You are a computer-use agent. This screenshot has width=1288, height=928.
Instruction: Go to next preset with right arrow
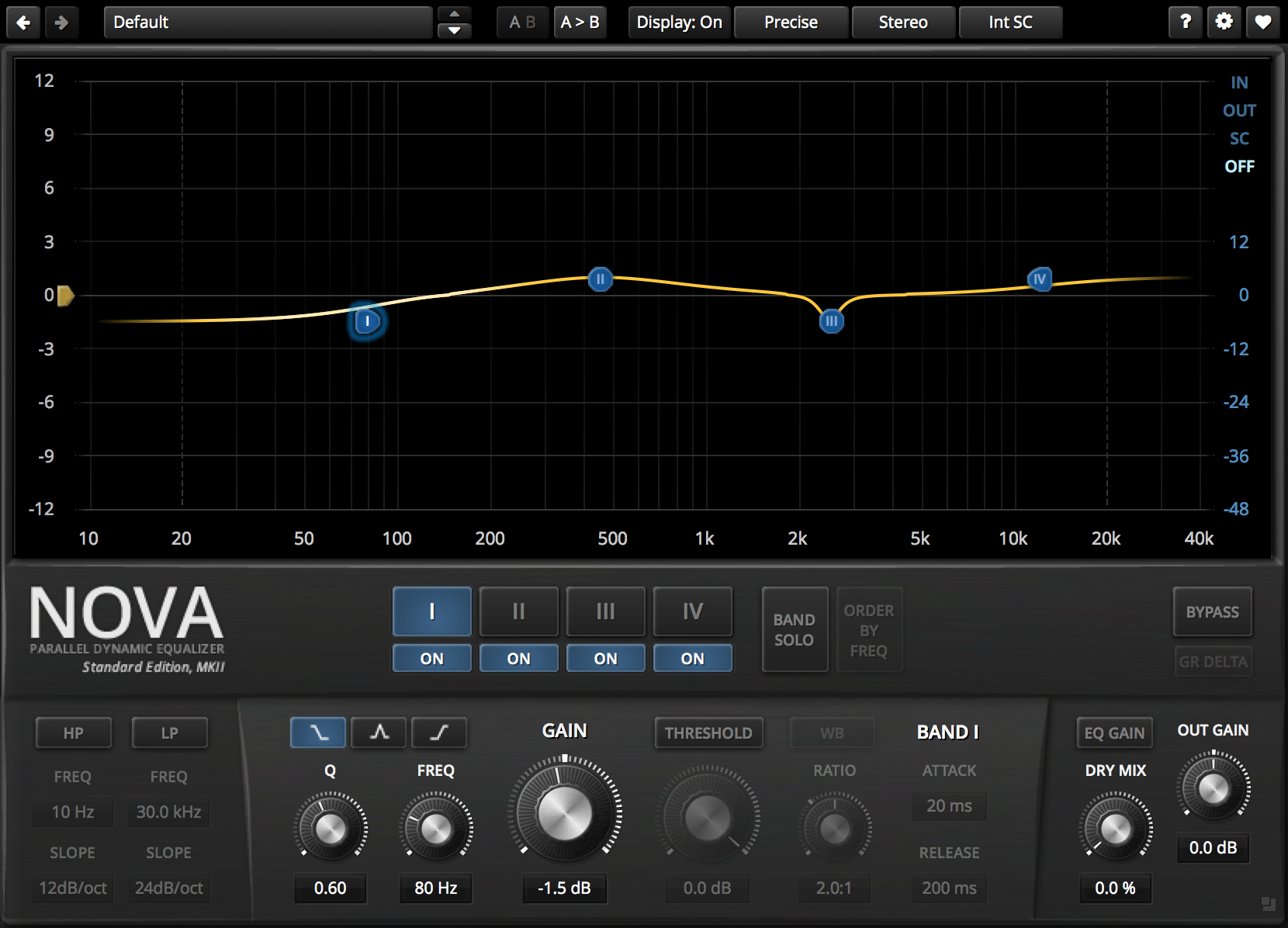click(x=62, y=22)
